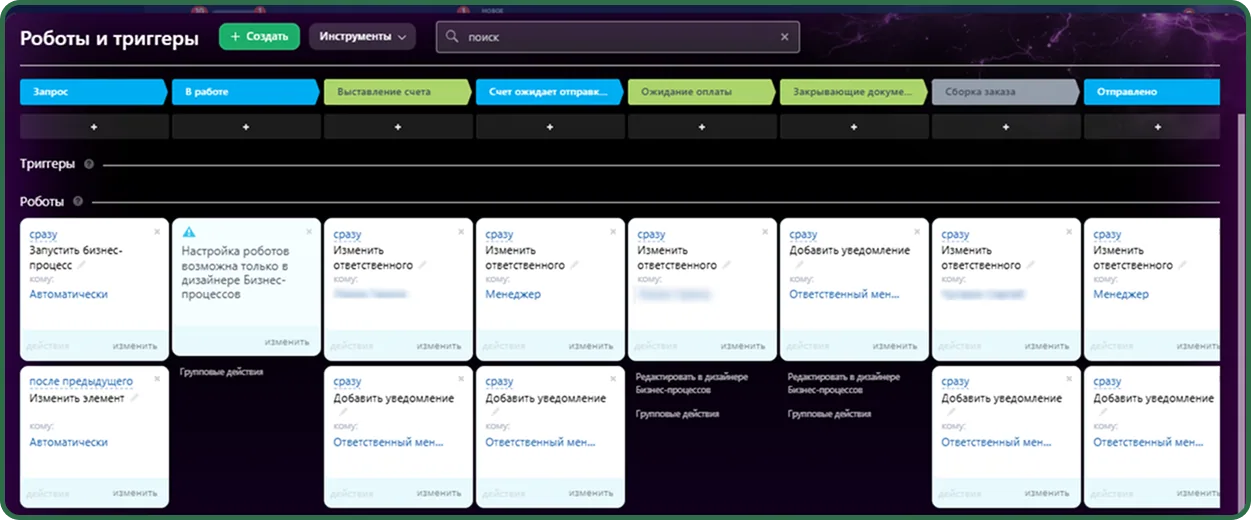Delete Изменить ответственного robot in Выставление счета column
Image resolution: width=1251 pixels, height=520 pixels.
(461, 231)
